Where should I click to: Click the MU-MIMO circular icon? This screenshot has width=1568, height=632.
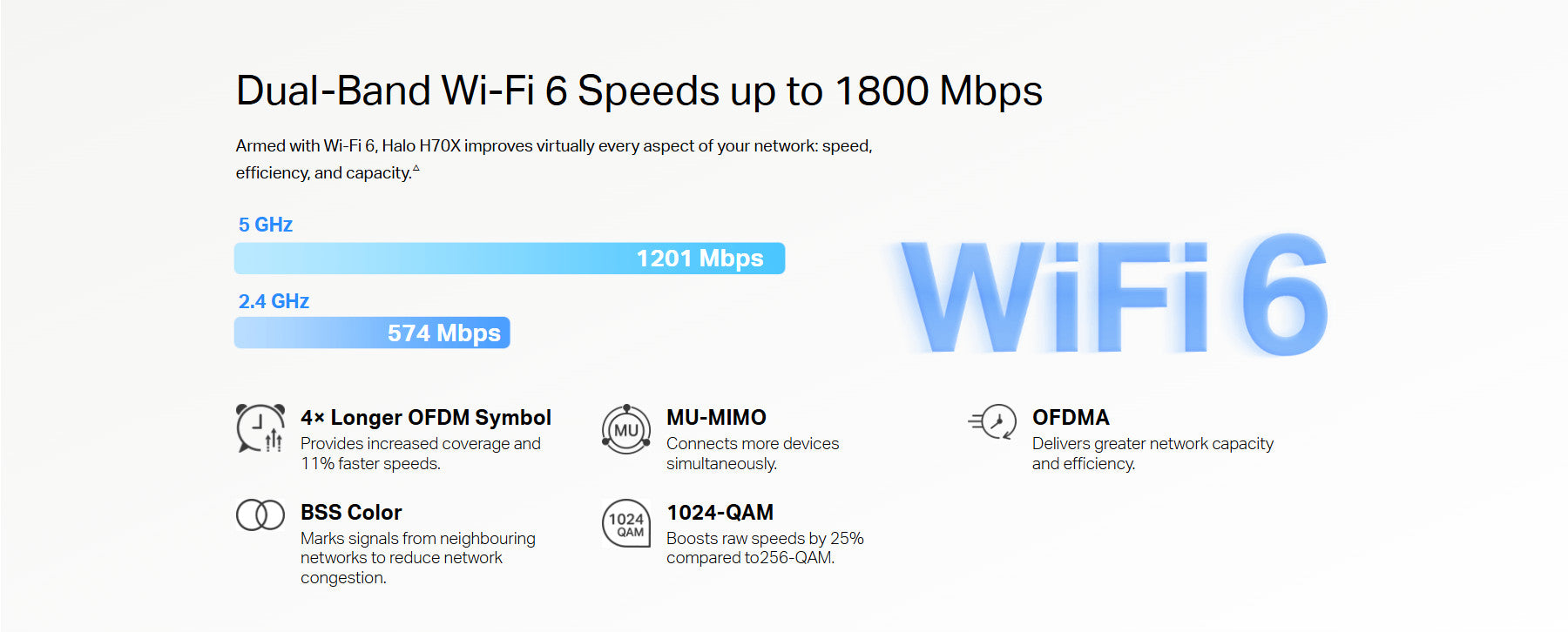click(626, 429)
